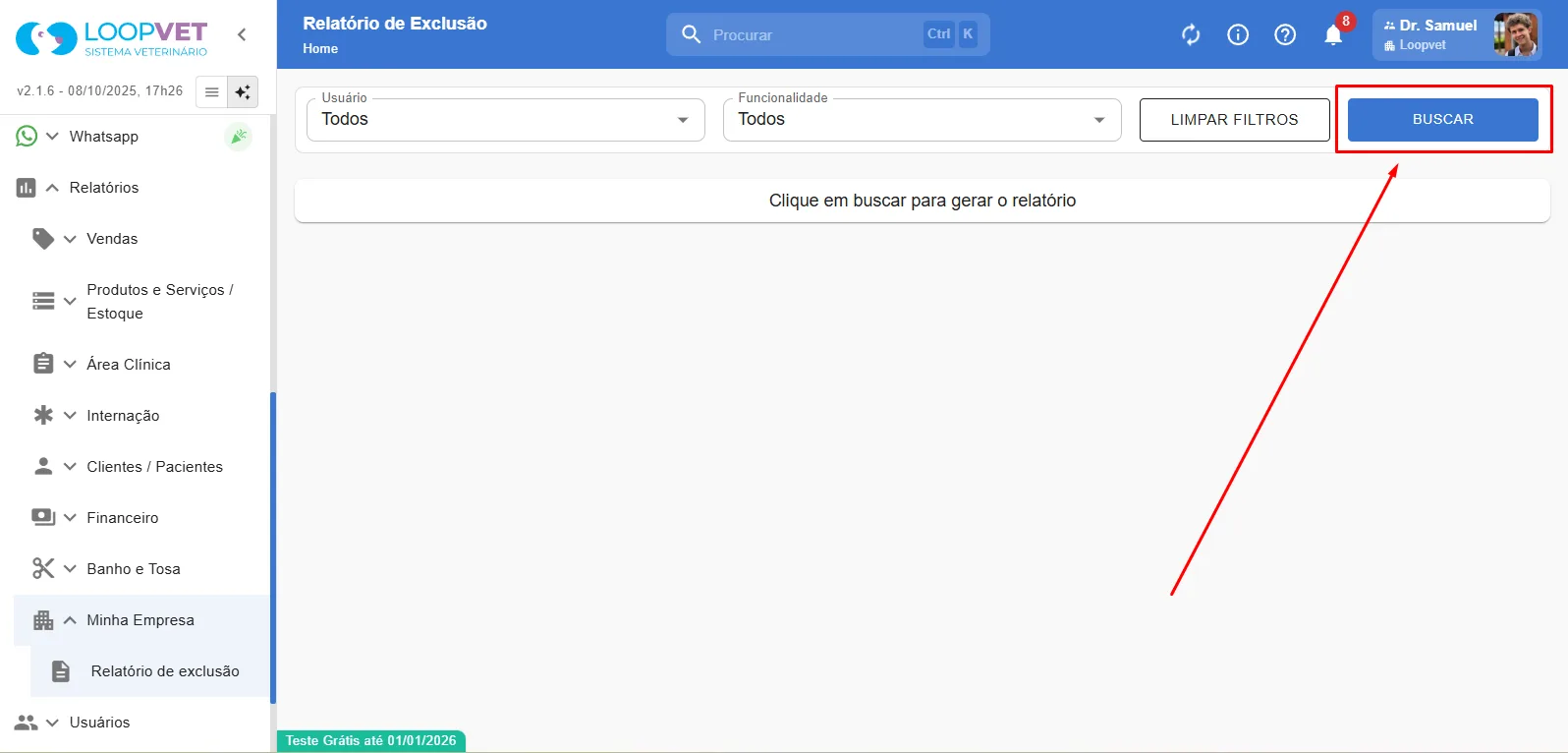
Task: Open the notifications bell
Action: click(x=1333, y=35)
